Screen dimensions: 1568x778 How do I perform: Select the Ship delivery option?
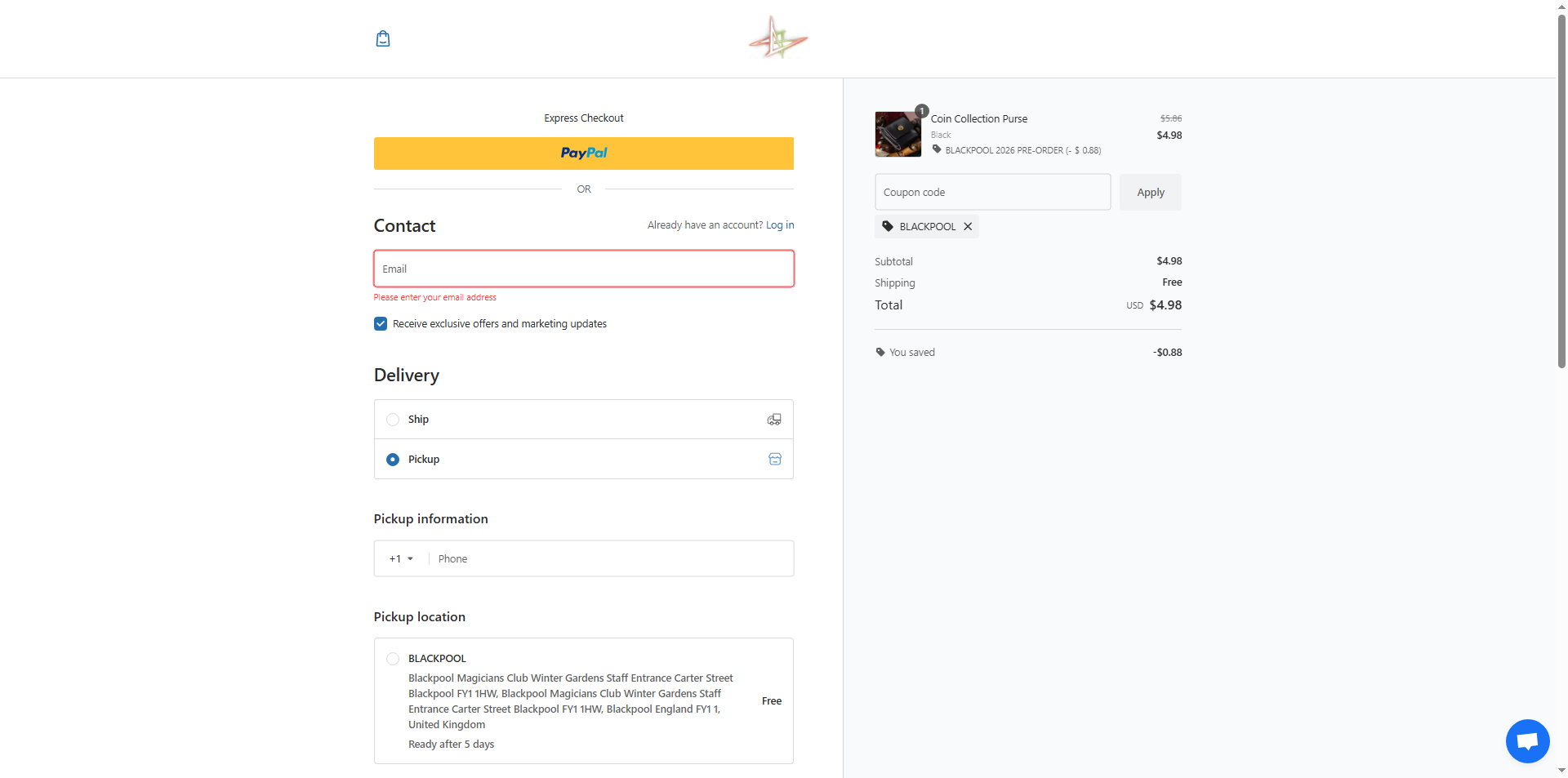point(393,420)
